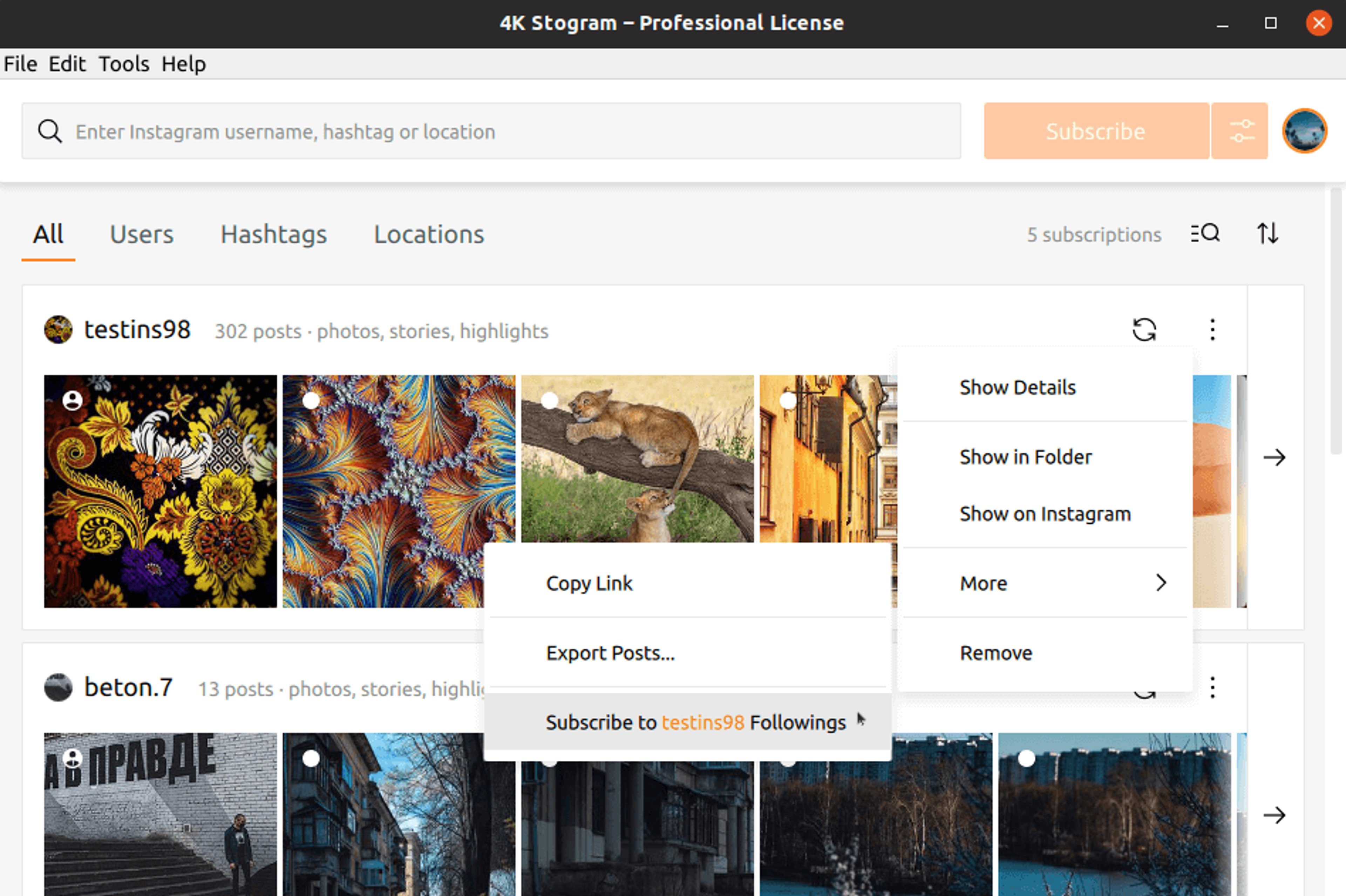Click the testins98 profile picture
This screenshot has height=896, width=1346.
coord(58,330)
